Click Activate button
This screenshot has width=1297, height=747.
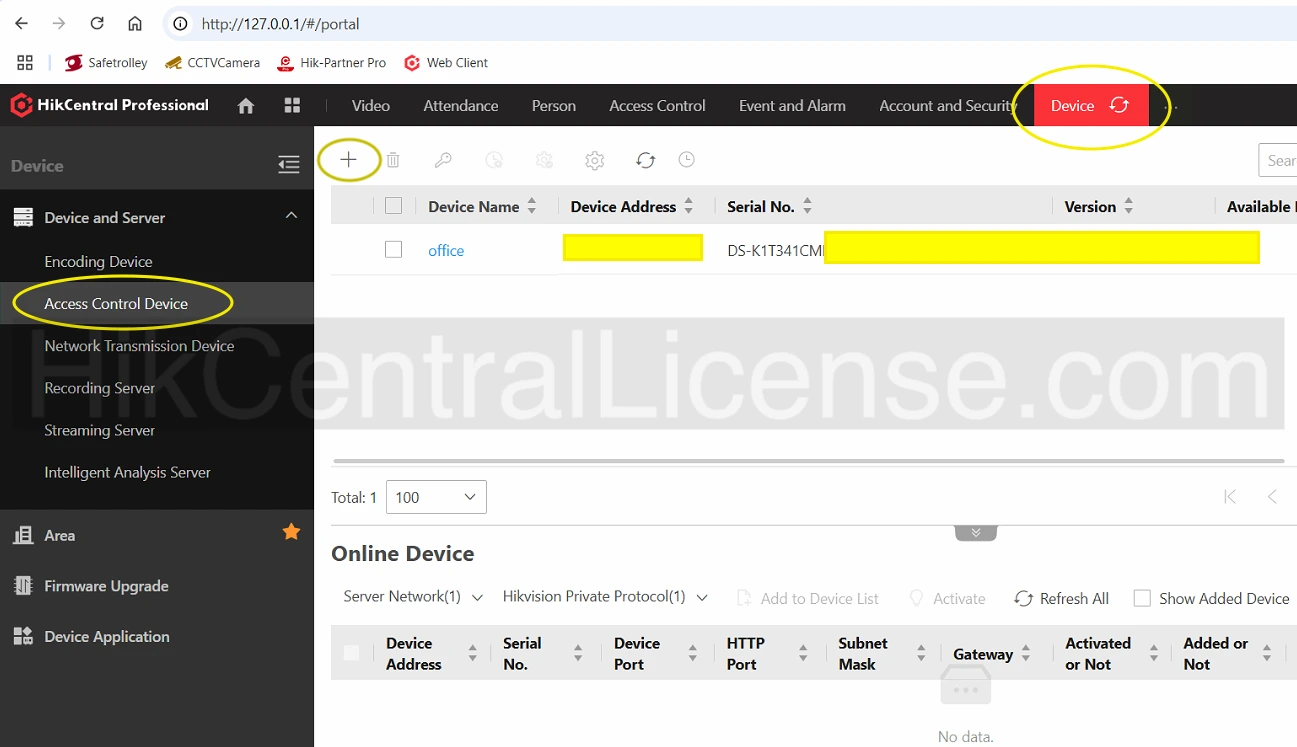(x=946, y=598)
